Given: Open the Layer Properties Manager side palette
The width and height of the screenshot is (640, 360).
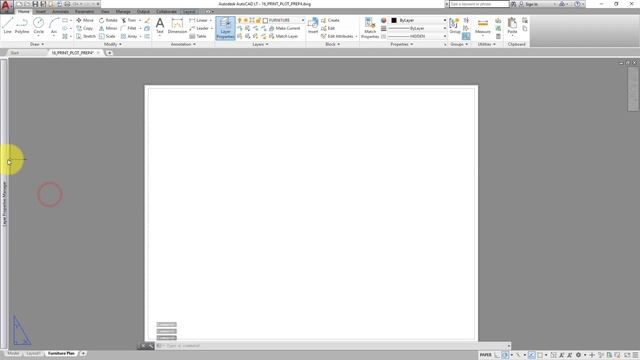Looking at the screenshot, I should point(4,204).
